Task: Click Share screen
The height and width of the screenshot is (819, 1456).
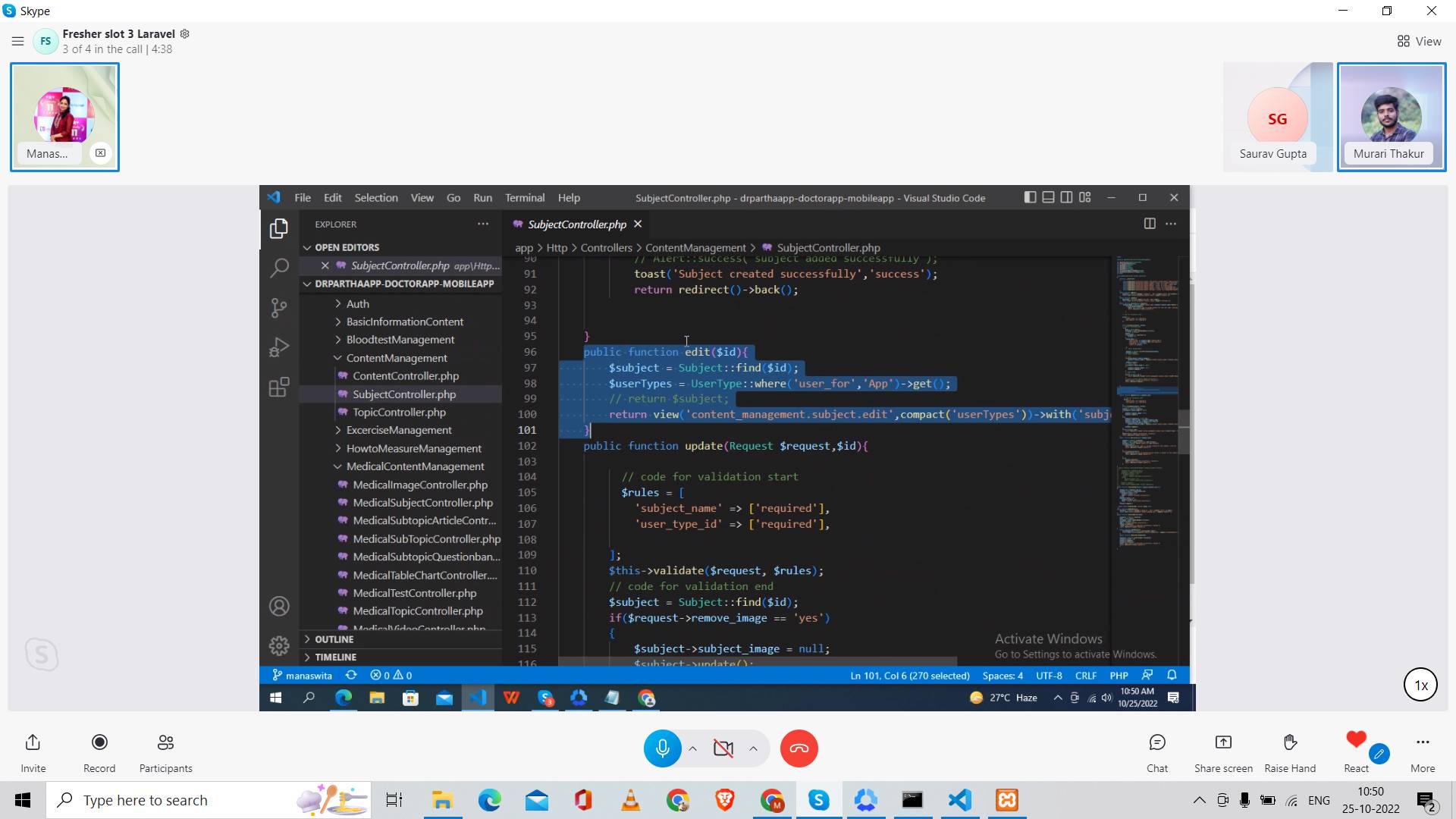Action: point(1223,752)
